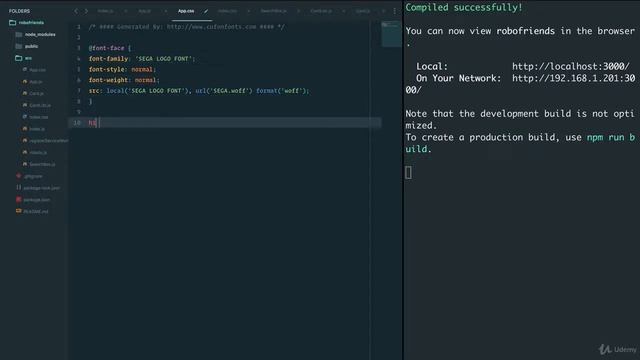
Task: Switch to the index.css tab
Action: (x=227, y=11)
